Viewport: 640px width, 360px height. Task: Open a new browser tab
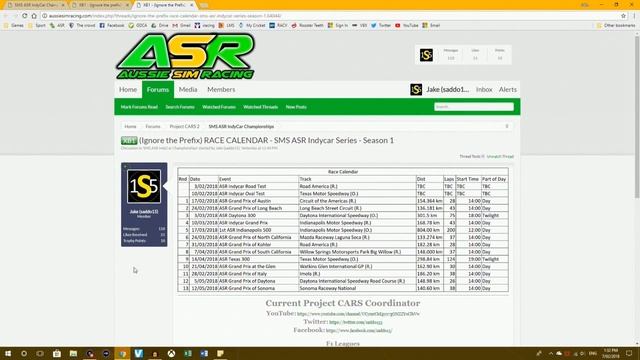click(x=204, y=5)
